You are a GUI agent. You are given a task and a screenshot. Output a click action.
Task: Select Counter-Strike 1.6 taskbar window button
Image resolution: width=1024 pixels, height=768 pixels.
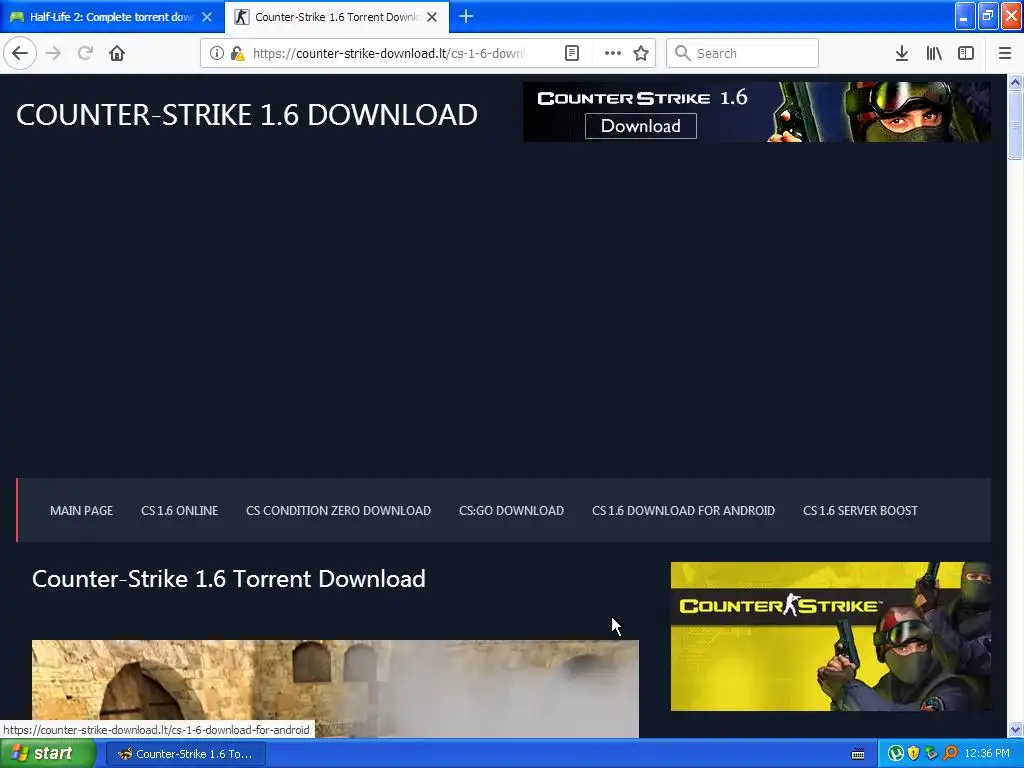coord(185,754)
